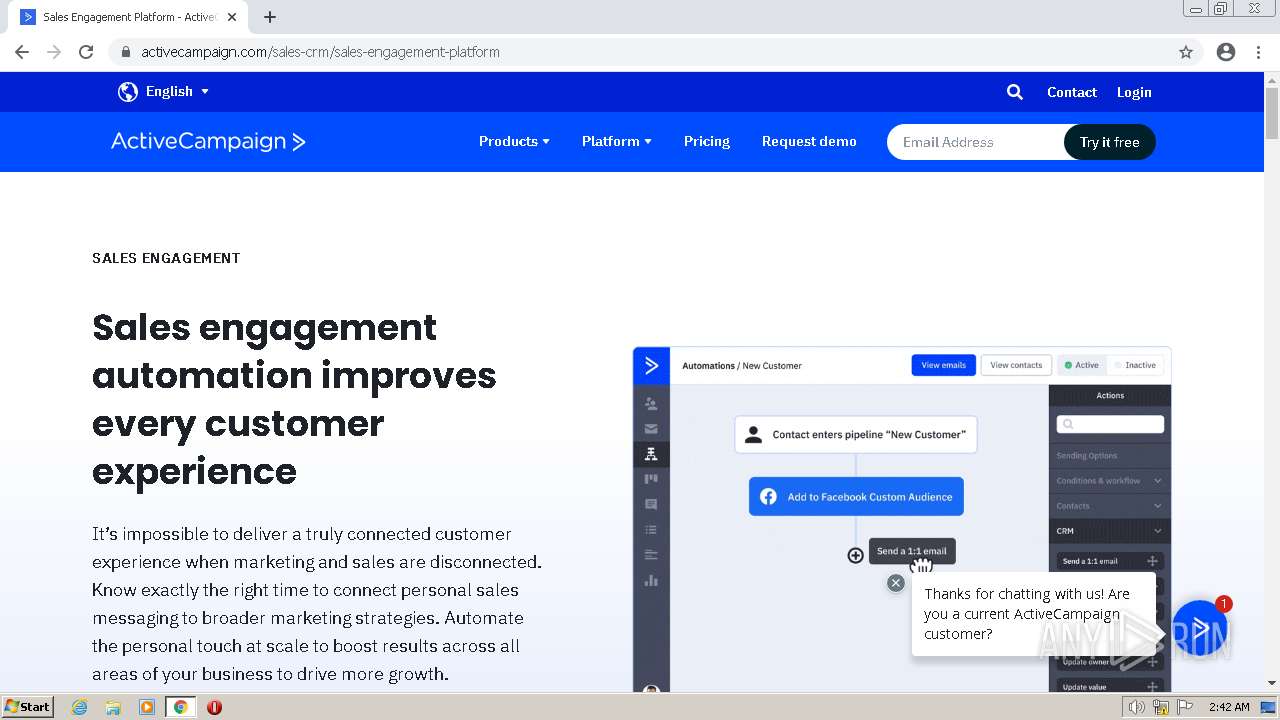Screen dimensions: 1280x720
Task: Click the padlock site info icon
Action: (125, 52)
